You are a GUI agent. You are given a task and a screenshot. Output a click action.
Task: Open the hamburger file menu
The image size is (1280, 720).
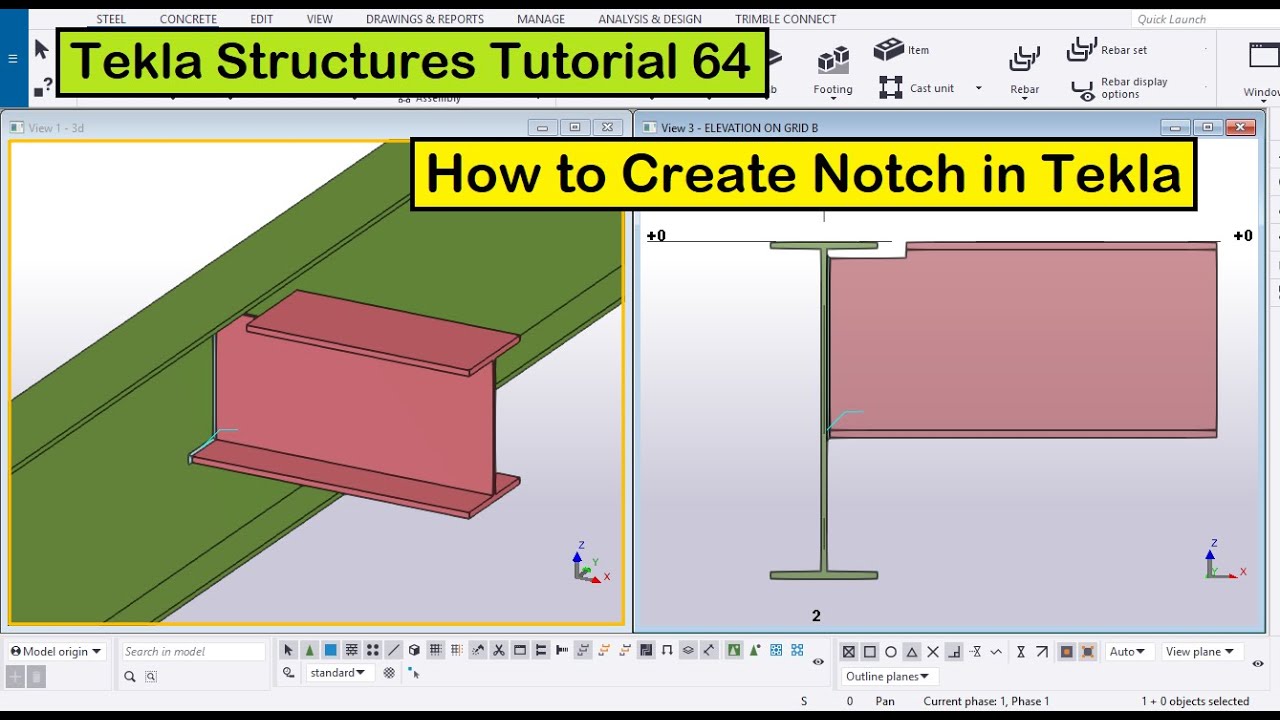pos(13,58)
